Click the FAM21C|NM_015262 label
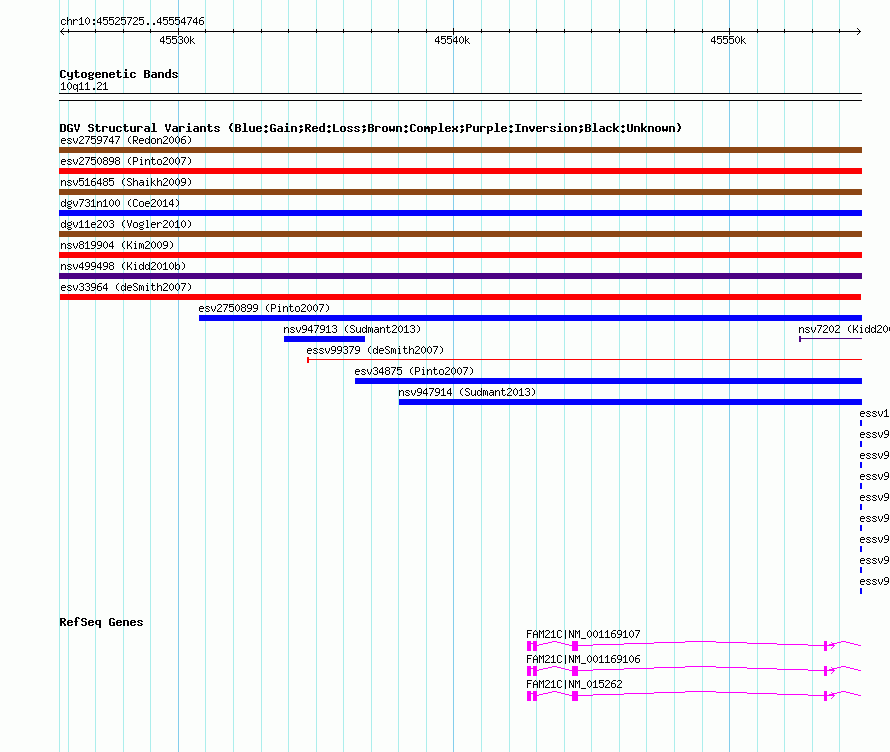Image resolution: width=890 pixels, height=752 pixels. point(574,684)
